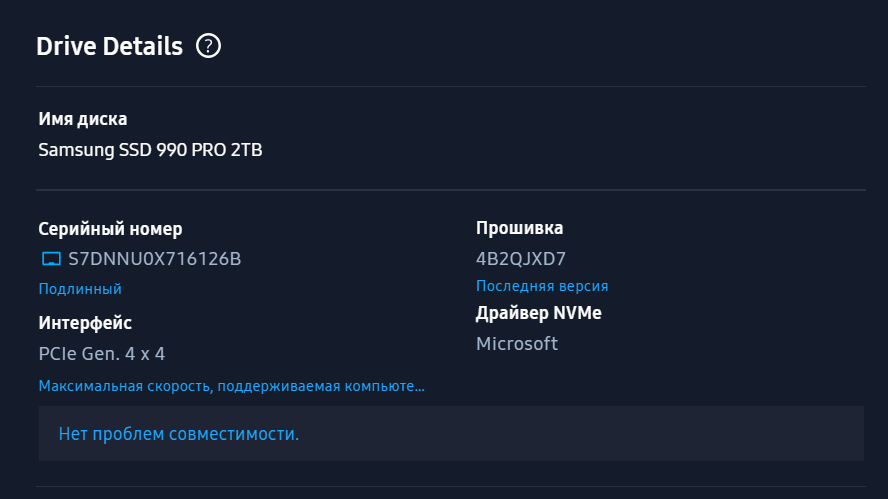Click the Нет проблем совместимости message
The width and height of the screenshot is (888, 499).
[x=178, y=434]
